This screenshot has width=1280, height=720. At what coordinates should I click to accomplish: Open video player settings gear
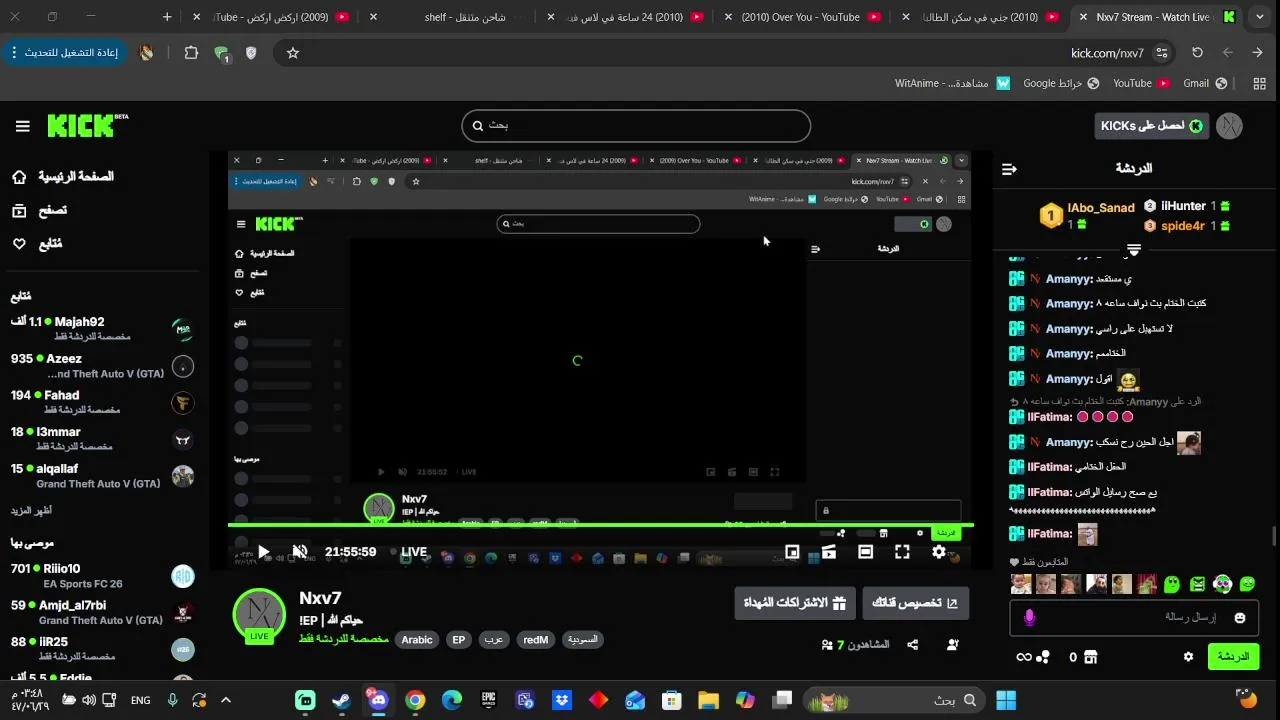coord(938,552)
